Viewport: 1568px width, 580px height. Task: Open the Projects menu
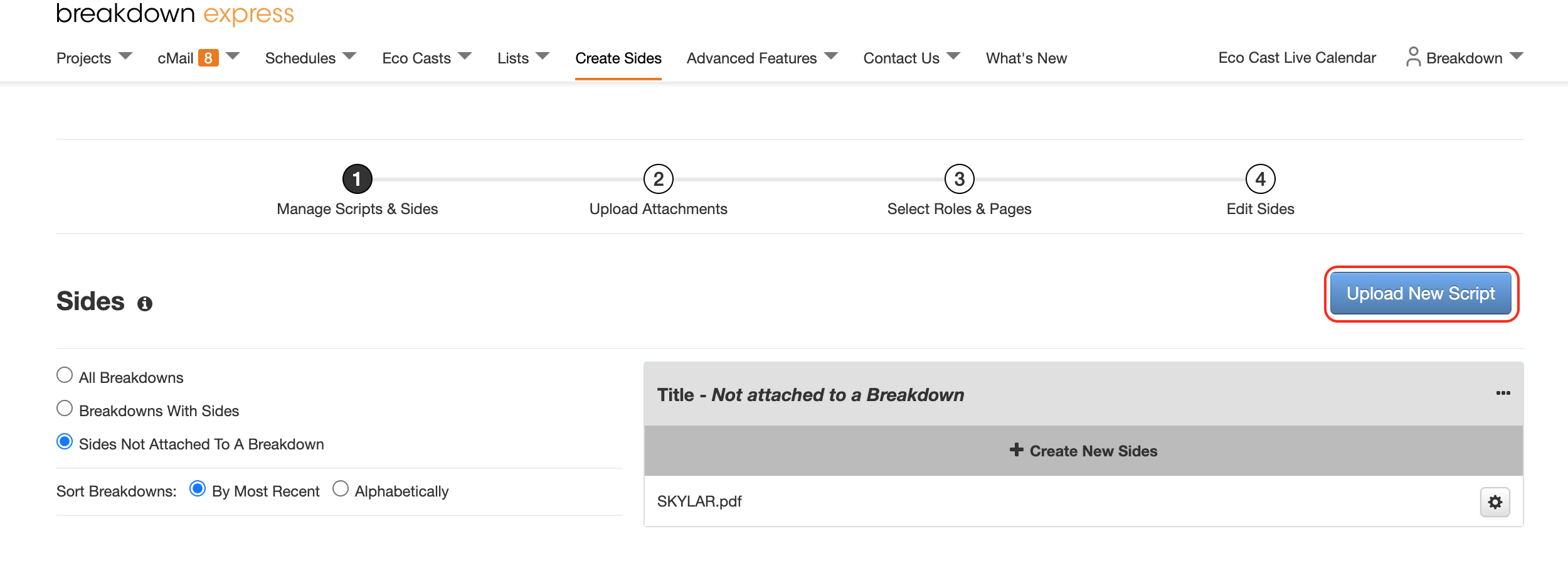click(x=84, y=58)
